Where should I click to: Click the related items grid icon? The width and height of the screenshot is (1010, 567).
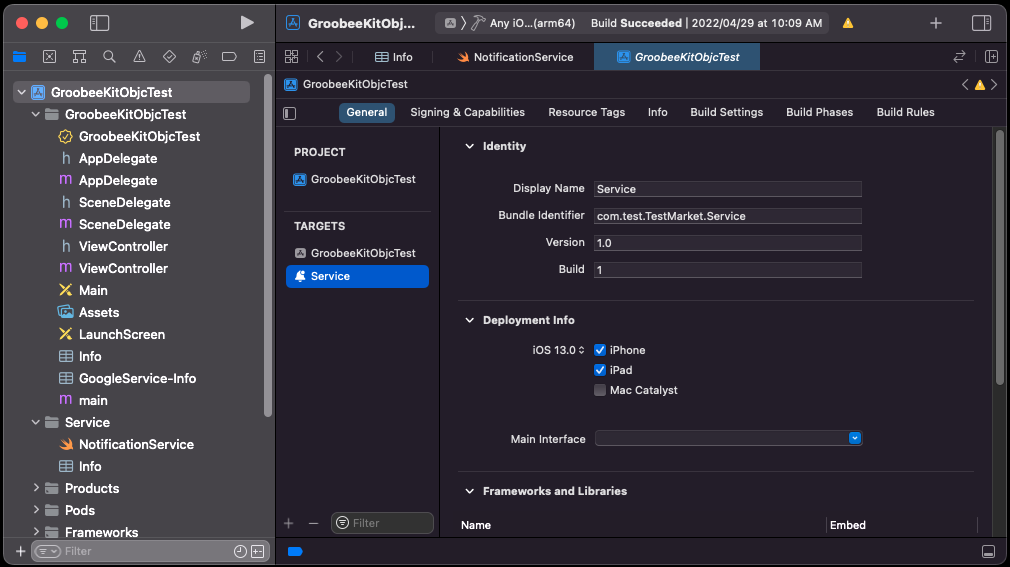[292, 57]
